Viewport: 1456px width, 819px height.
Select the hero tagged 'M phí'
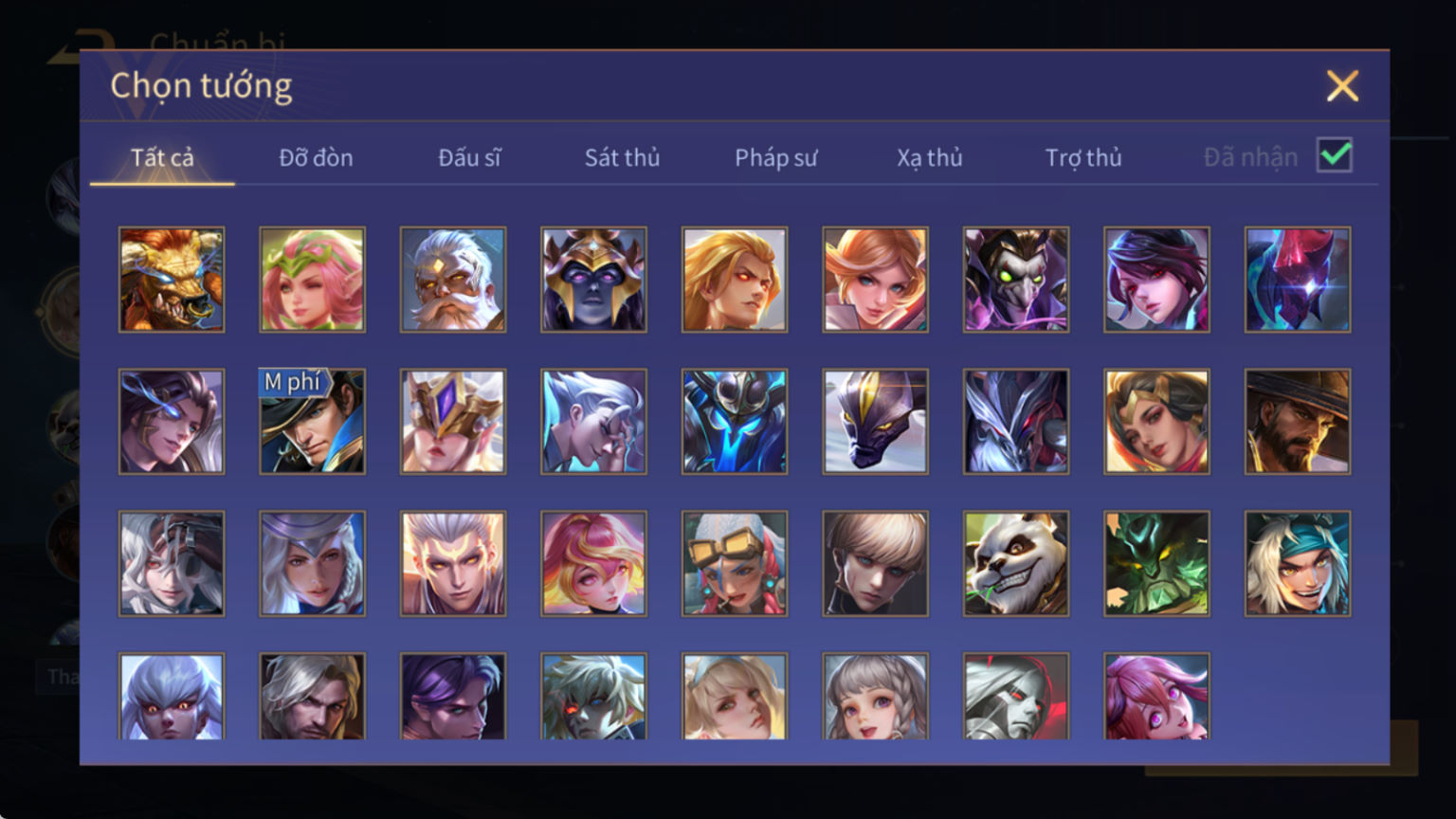313,422
